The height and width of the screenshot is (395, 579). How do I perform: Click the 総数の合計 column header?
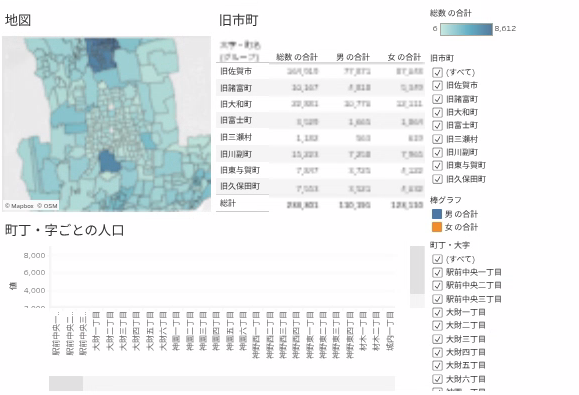click(x=297, y=57)
